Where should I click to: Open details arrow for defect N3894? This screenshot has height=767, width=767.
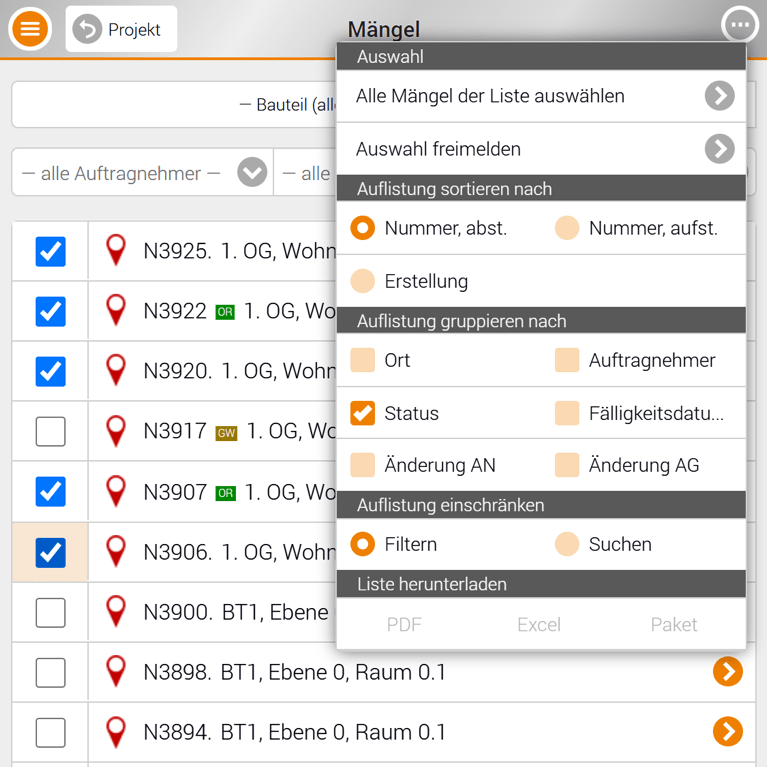click(x=727, y=732)
